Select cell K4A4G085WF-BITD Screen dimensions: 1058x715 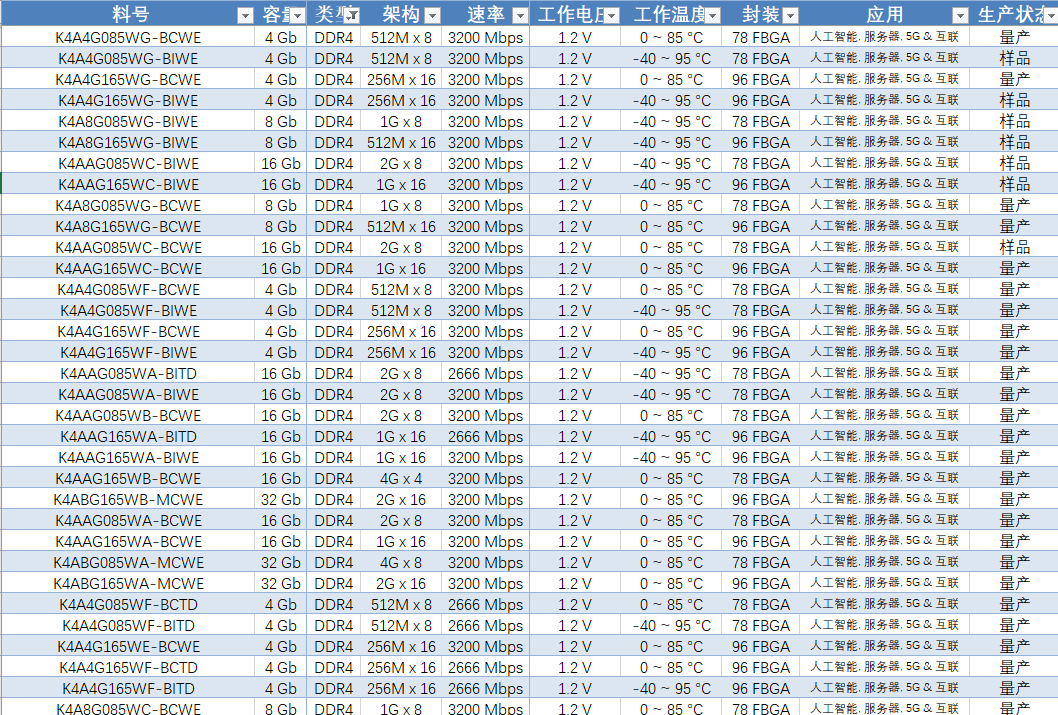pyautogui.click(x=128, y=625)
